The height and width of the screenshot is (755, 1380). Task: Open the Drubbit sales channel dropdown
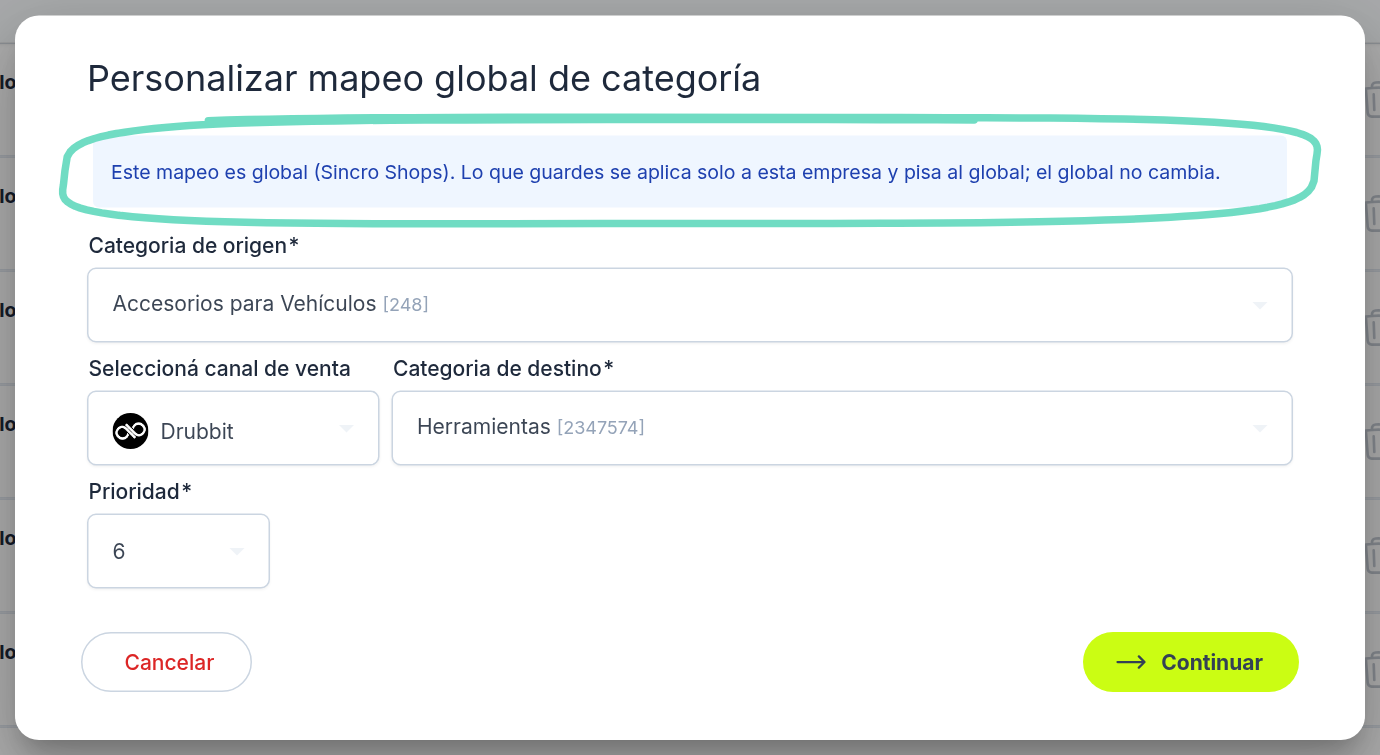click(233, 428)
